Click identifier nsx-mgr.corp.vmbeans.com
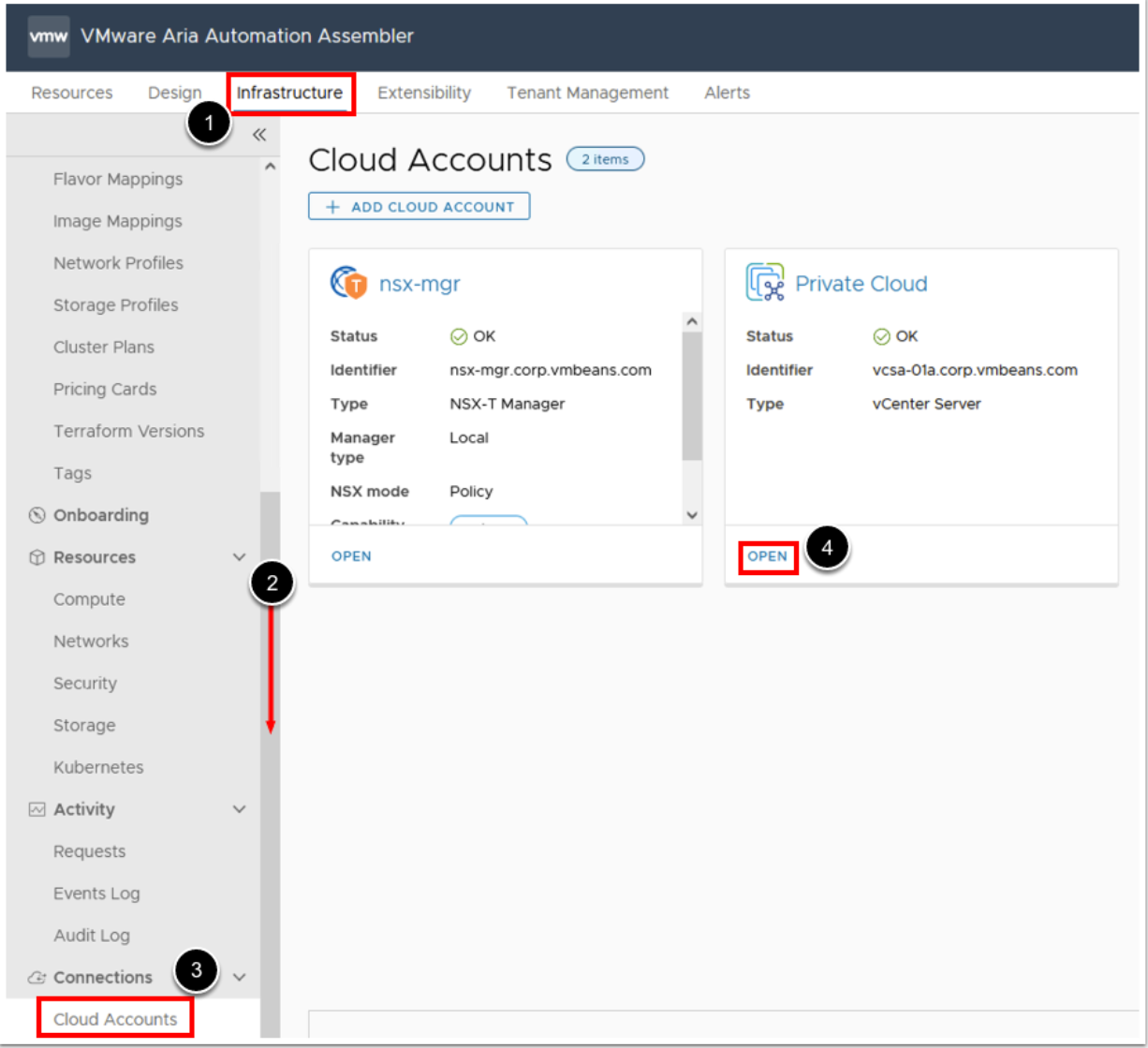 551,370
